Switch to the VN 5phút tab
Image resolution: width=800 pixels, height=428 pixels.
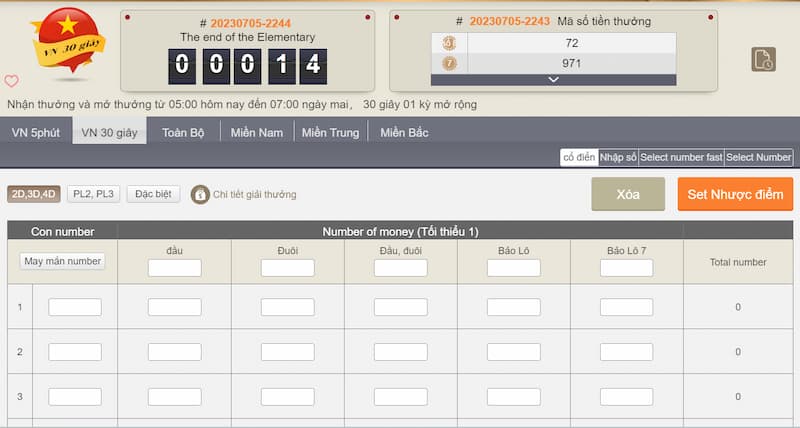click(x=36, y=132)
